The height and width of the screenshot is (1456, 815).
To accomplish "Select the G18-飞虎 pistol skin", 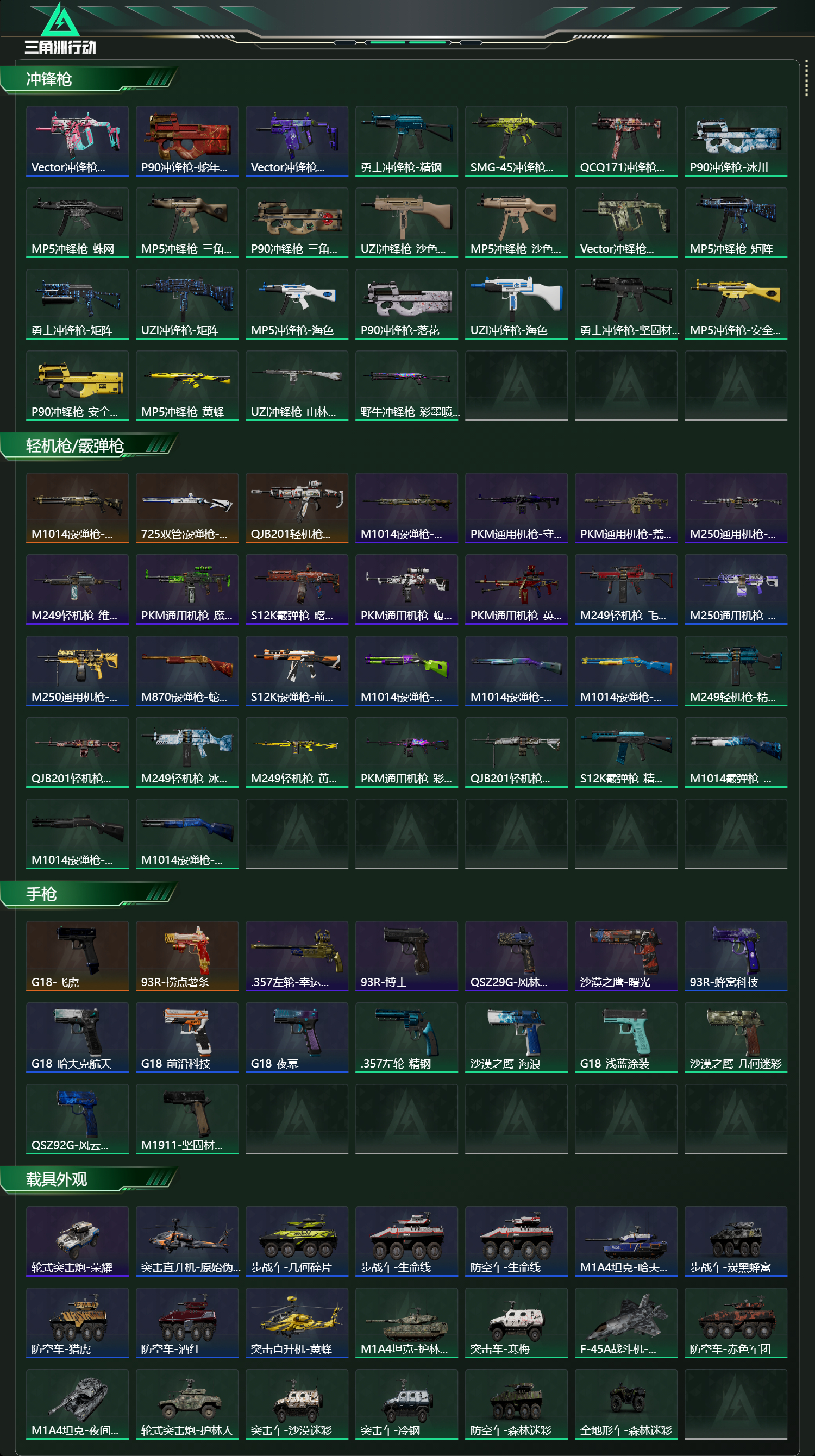I will [x=78, y=956].
